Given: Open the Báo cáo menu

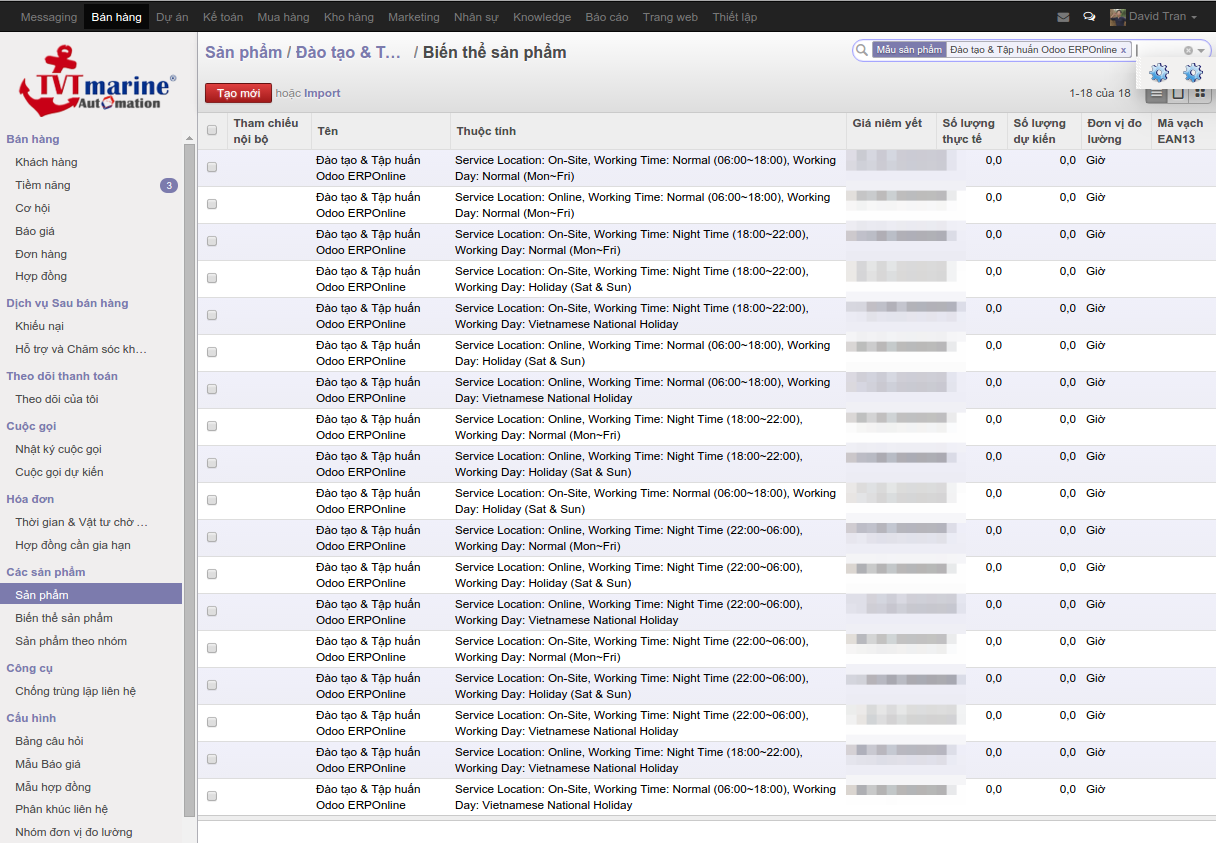Looking at the screenshot, I should (607, 17).
